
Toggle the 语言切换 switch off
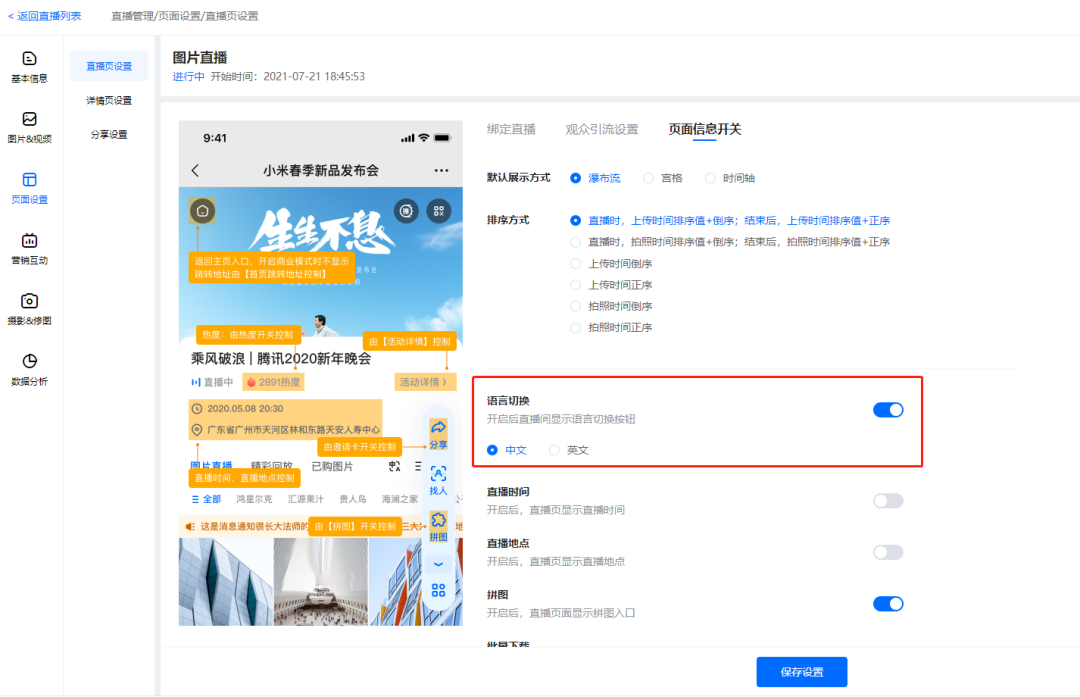pos(887,409)
